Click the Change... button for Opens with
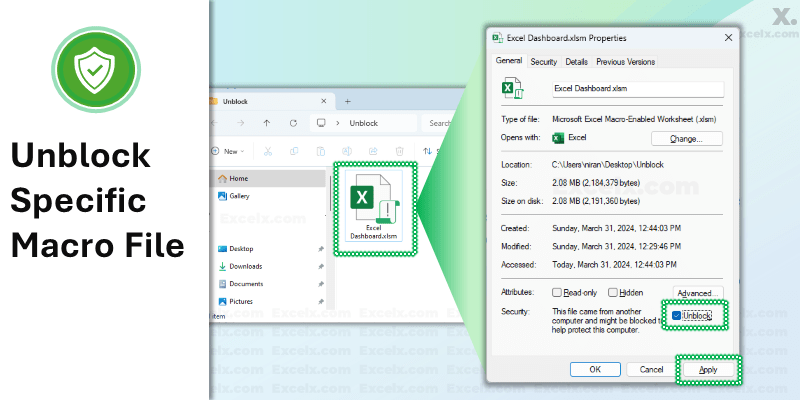800x400 pixels. [x=686, y=139]
